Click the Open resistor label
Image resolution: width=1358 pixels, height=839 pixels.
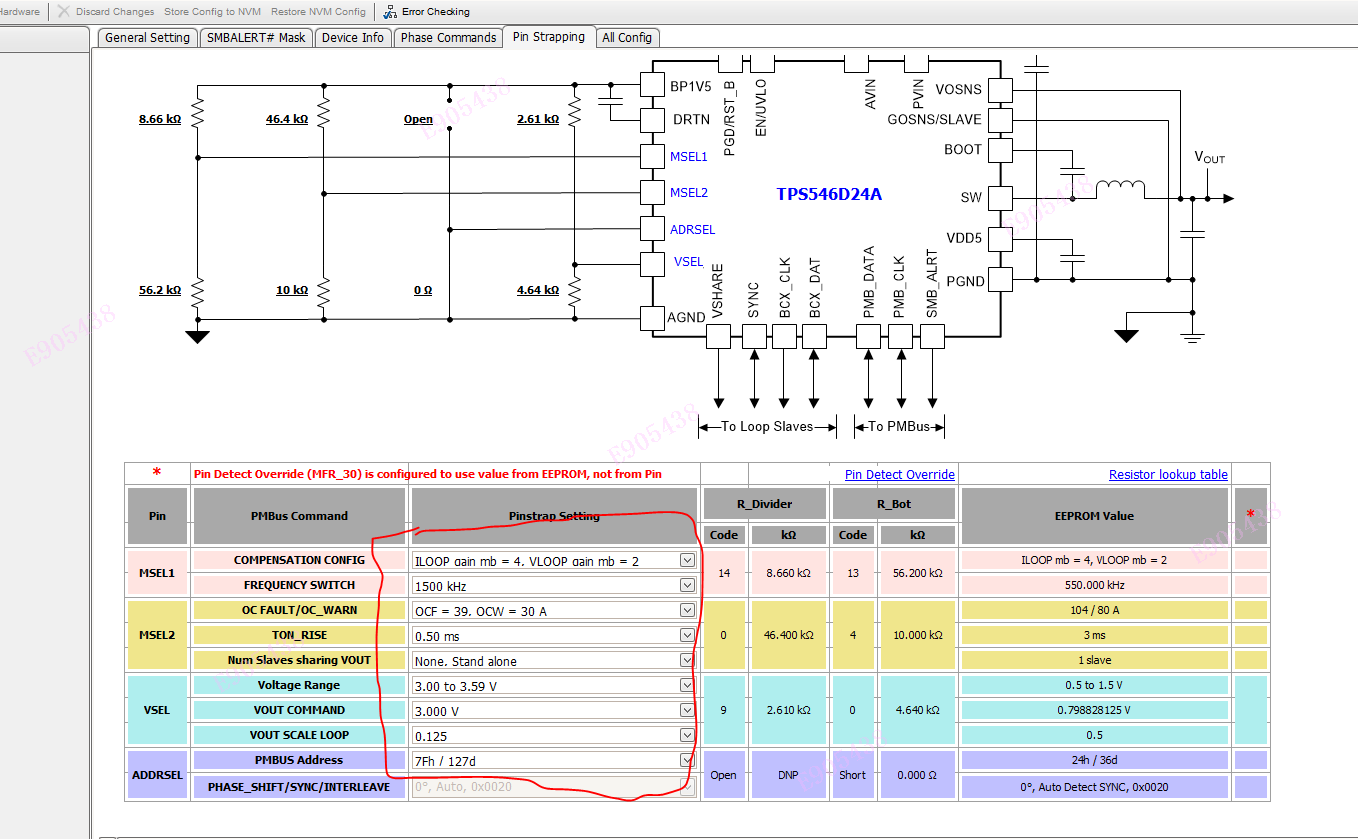coord(418,119)
